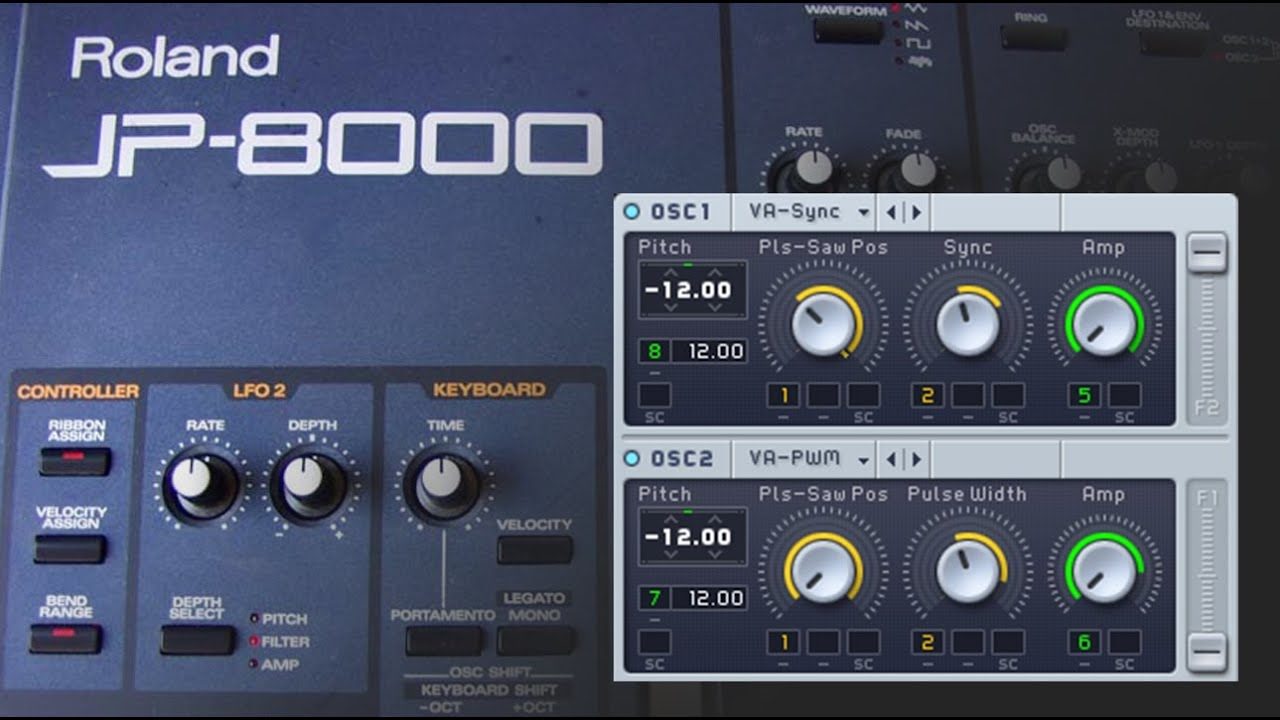
Task: Click the Portamento Time knob
Action: (443, 484)
